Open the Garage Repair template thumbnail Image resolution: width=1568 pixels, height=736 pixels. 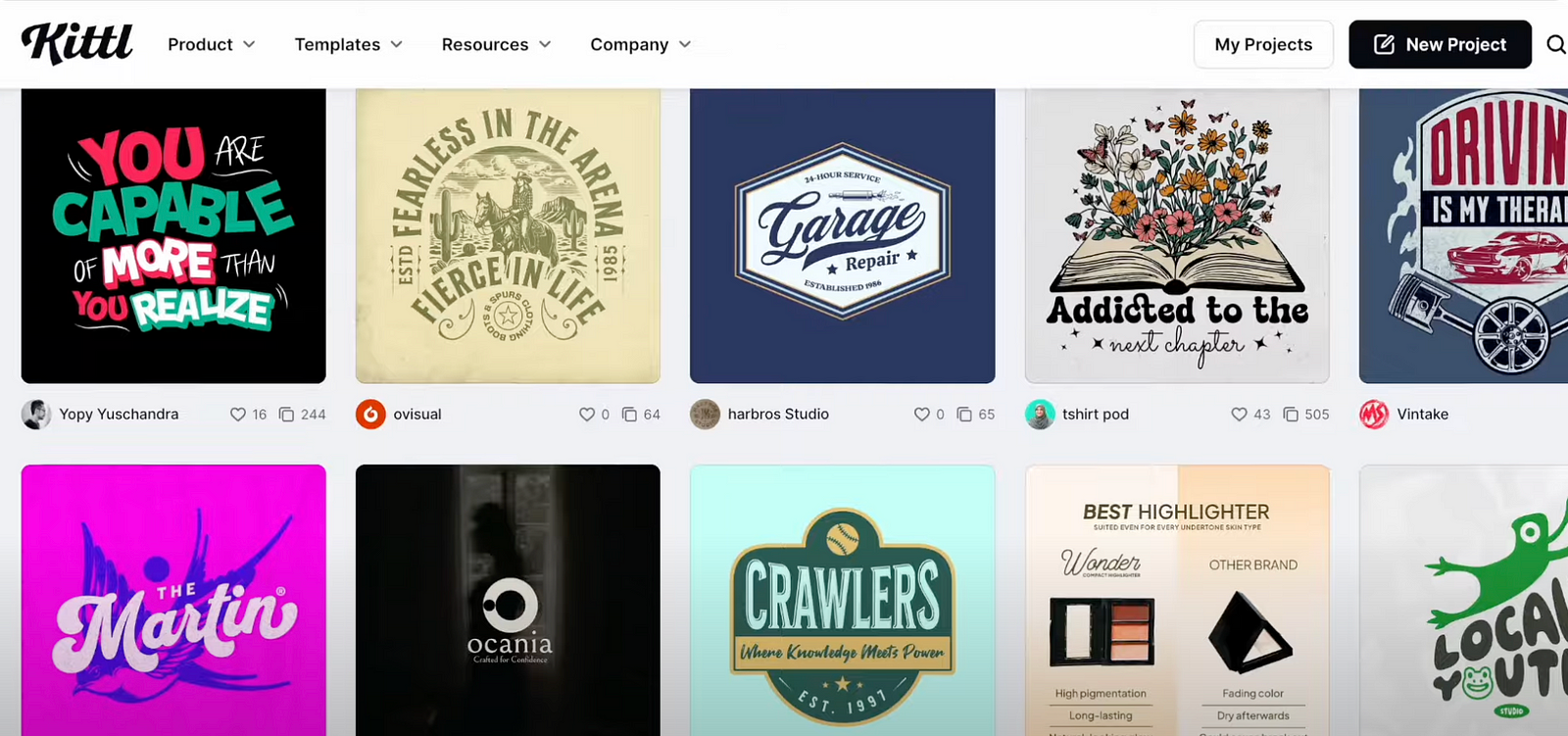click(842, 235)
